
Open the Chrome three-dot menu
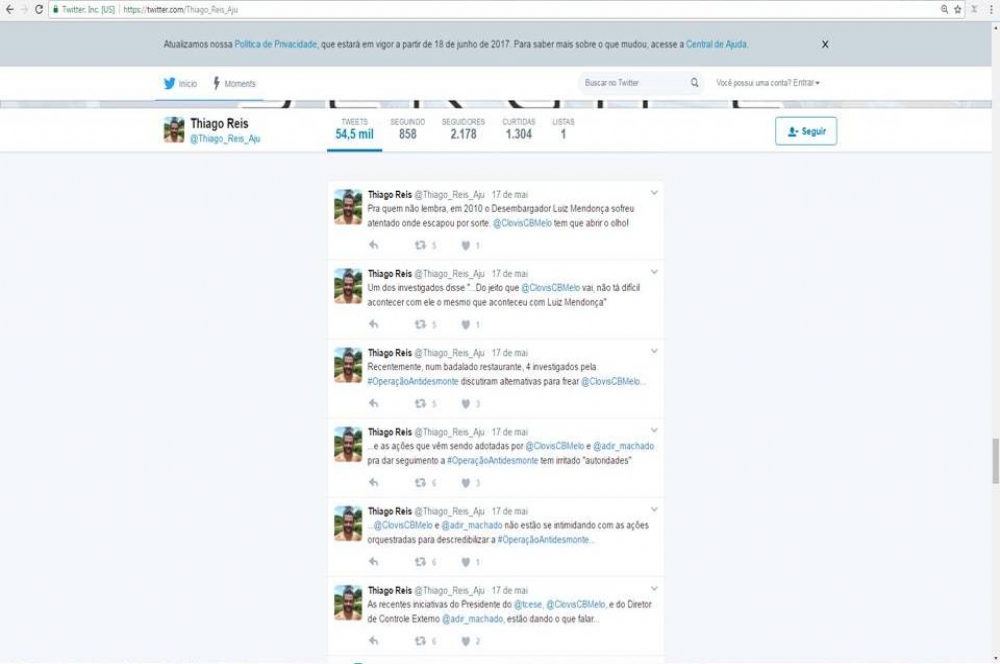pos(991,10)
